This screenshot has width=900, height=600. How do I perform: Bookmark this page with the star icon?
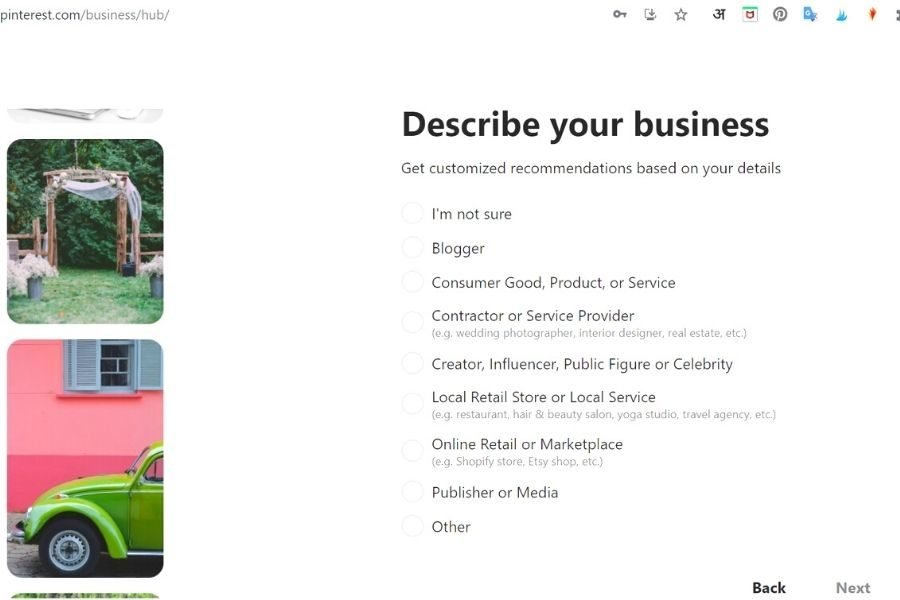coord(681,15)
